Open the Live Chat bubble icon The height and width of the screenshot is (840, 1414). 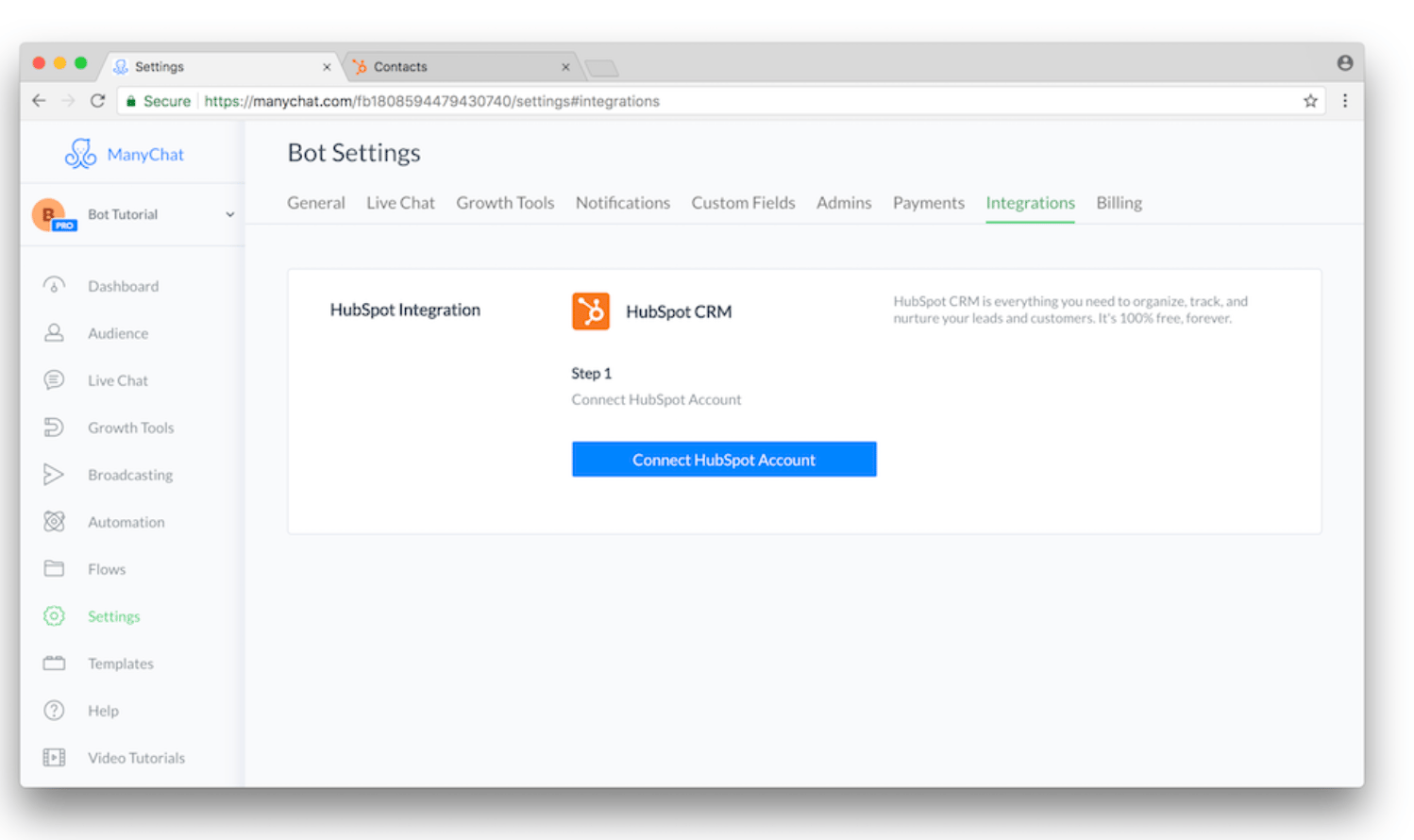54,379
